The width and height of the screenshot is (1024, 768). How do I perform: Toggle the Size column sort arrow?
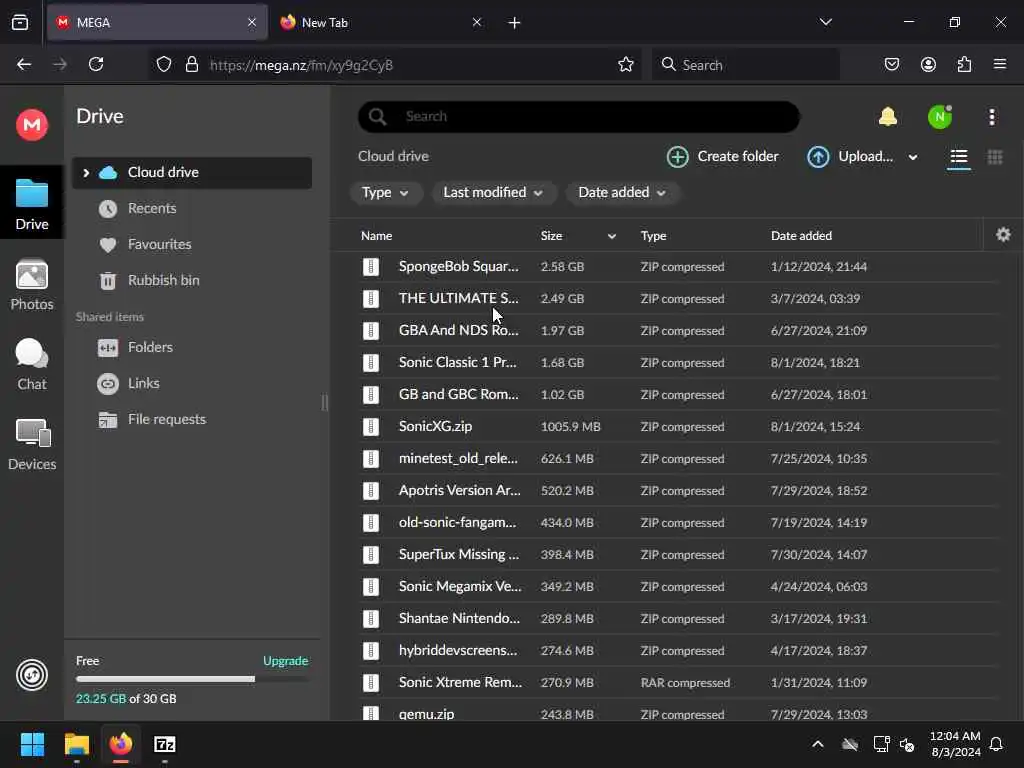612,236
